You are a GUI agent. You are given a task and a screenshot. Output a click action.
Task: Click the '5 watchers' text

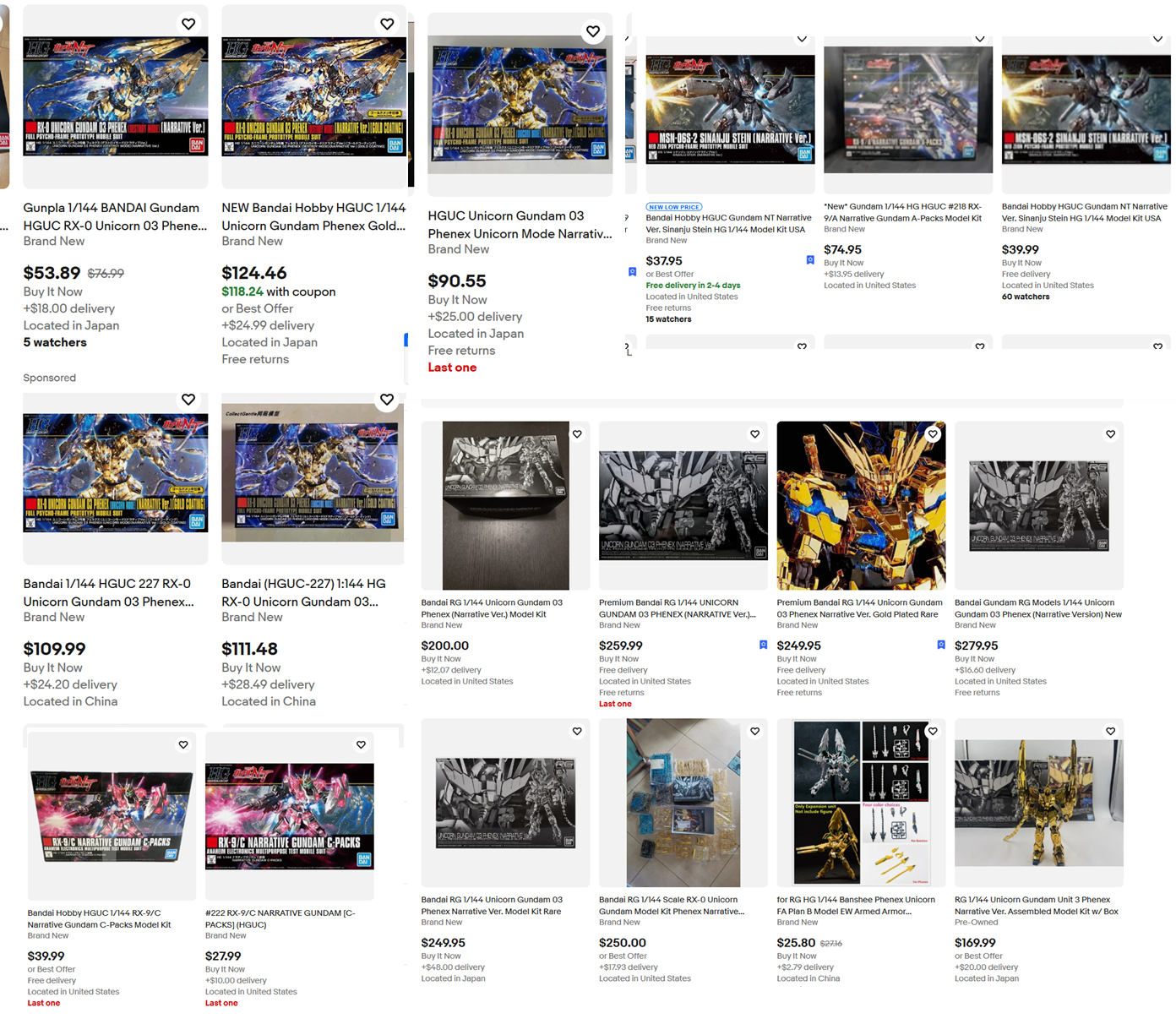[x=55, y=342]
